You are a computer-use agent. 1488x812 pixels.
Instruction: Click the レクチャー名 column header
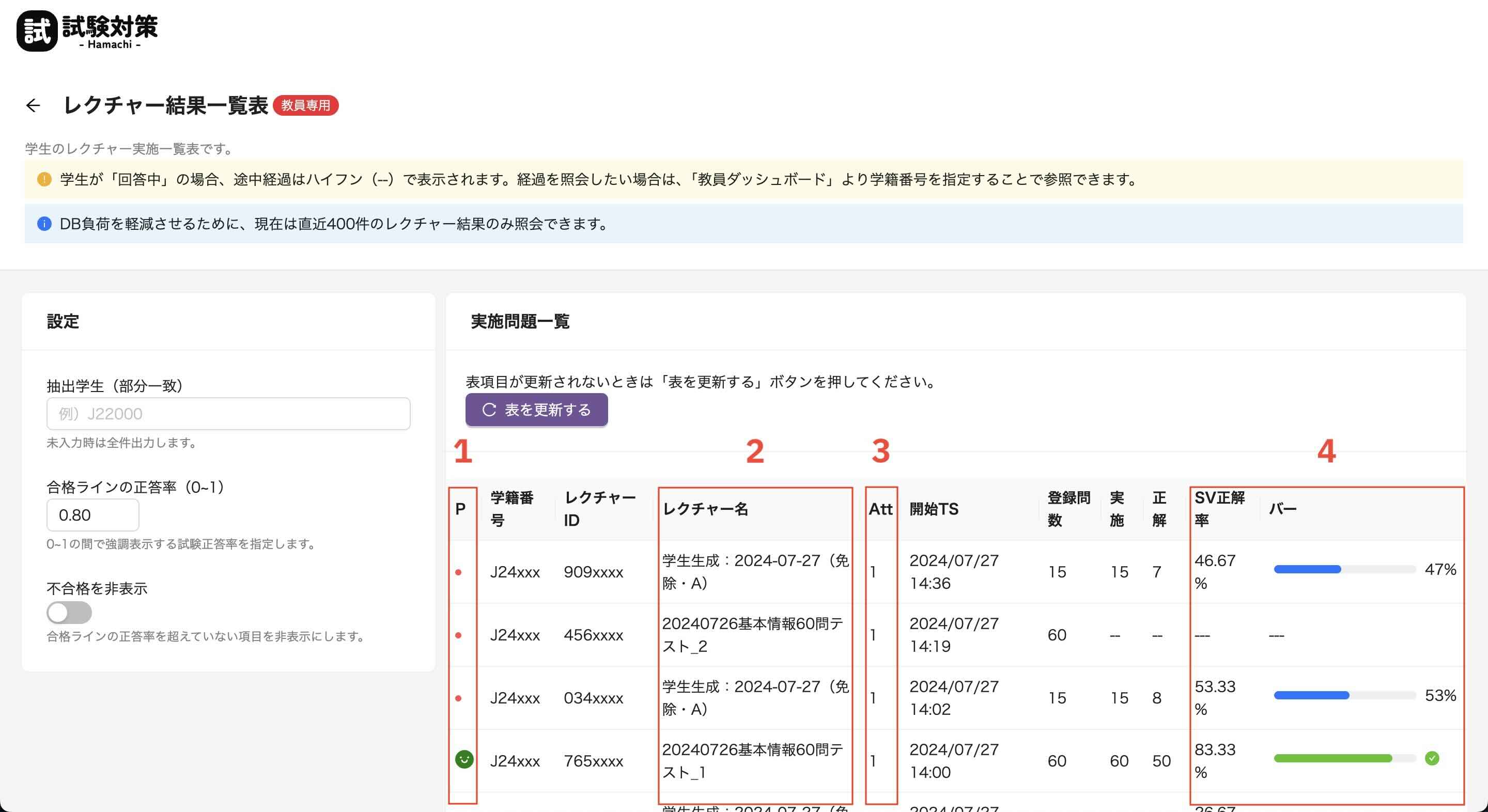(x=705, y=509)
